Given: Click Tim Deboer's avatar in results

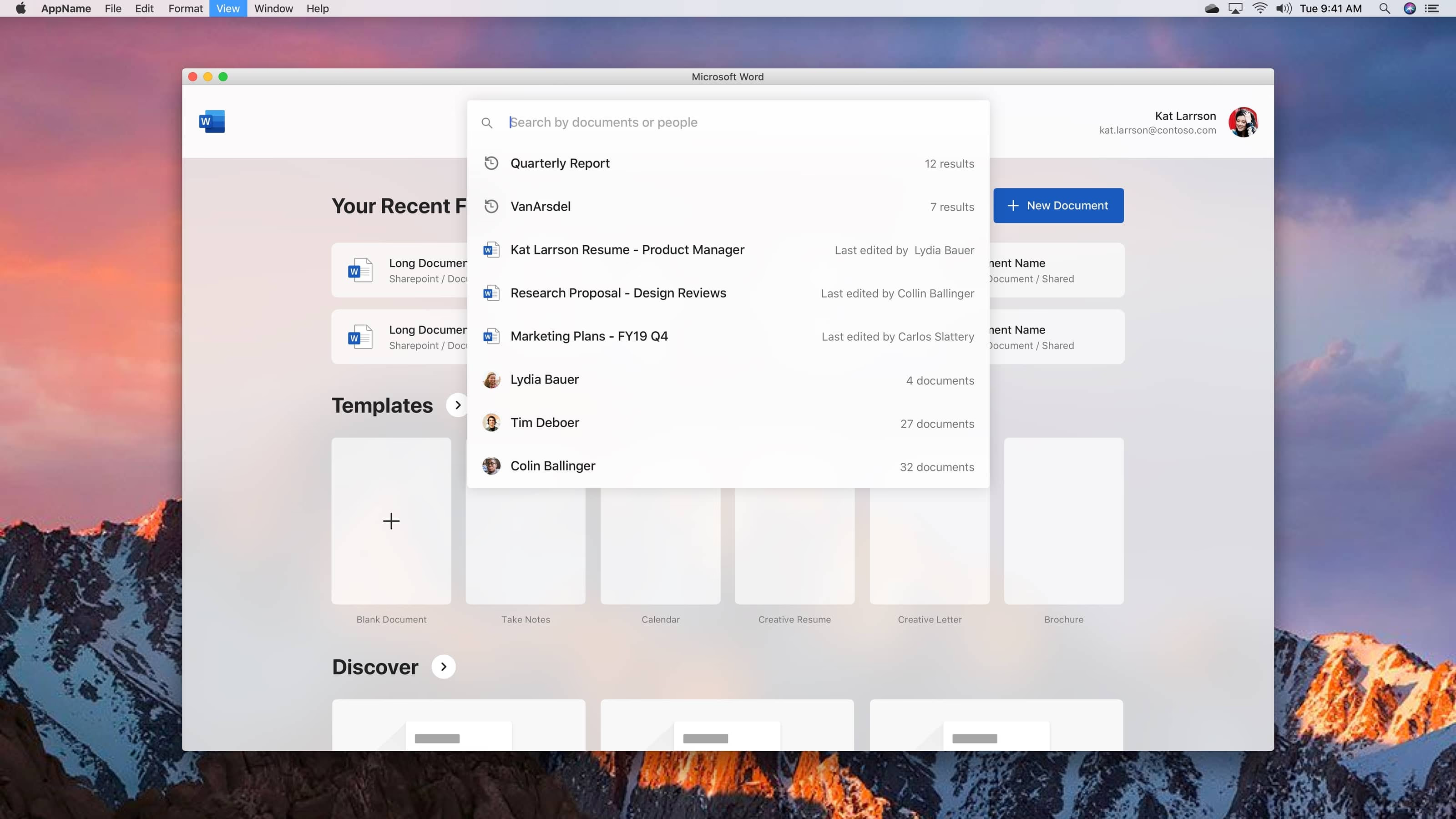Looking at the screenshot, I should 491,423.
